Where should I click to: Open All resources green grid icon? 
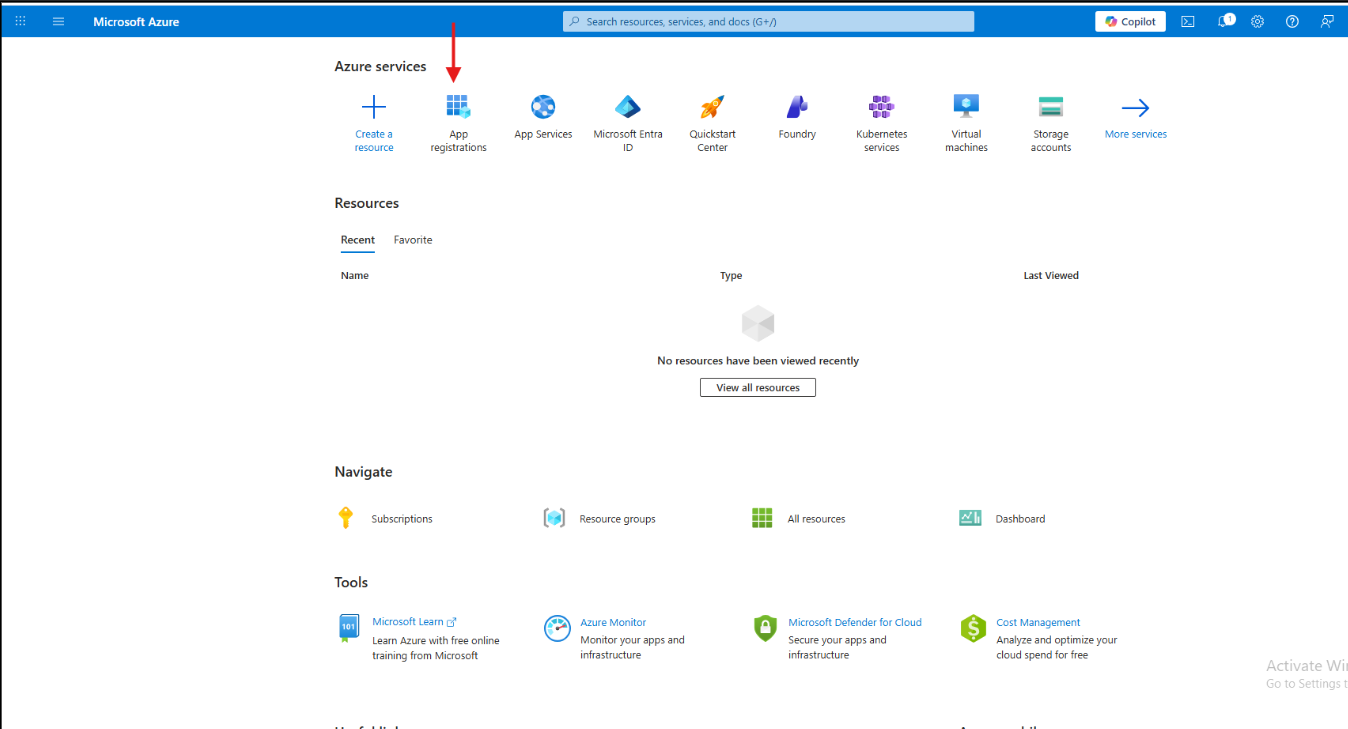tap(762, 518)
